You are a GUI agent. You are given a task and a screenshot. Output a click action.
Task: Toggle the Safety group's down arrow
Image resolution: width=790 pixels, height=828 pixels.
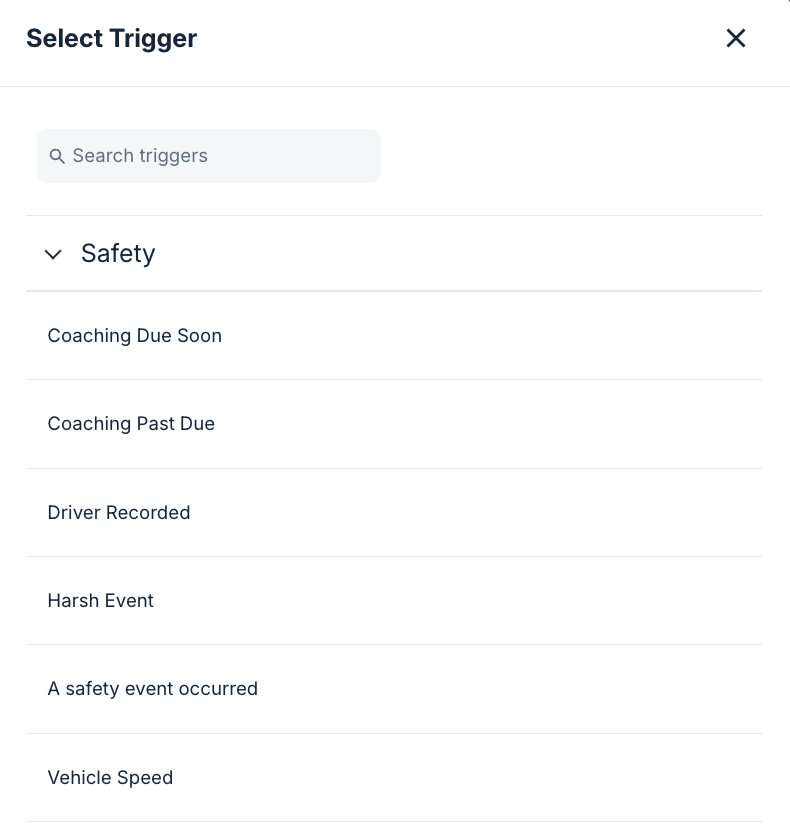[53, 254]
